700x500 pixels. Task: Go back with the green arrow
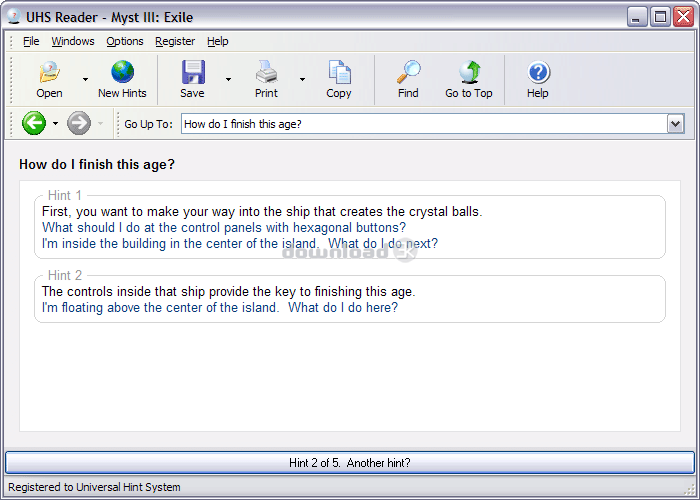tap(34, 124)
